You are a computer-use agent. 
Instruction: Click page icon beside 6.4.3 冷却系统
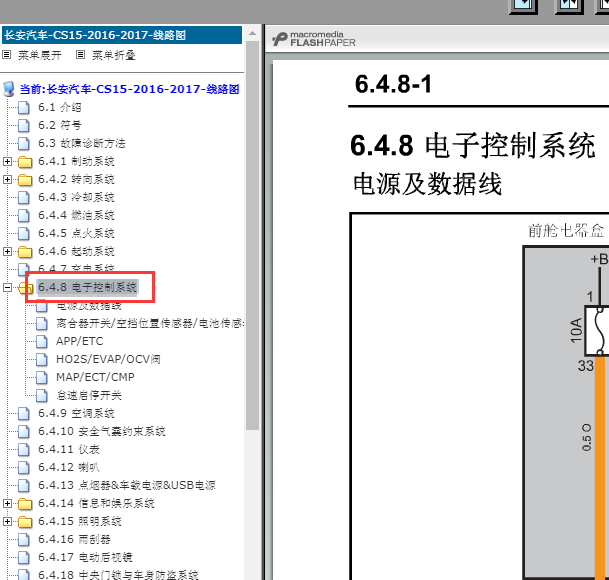(x=24, y=197)
